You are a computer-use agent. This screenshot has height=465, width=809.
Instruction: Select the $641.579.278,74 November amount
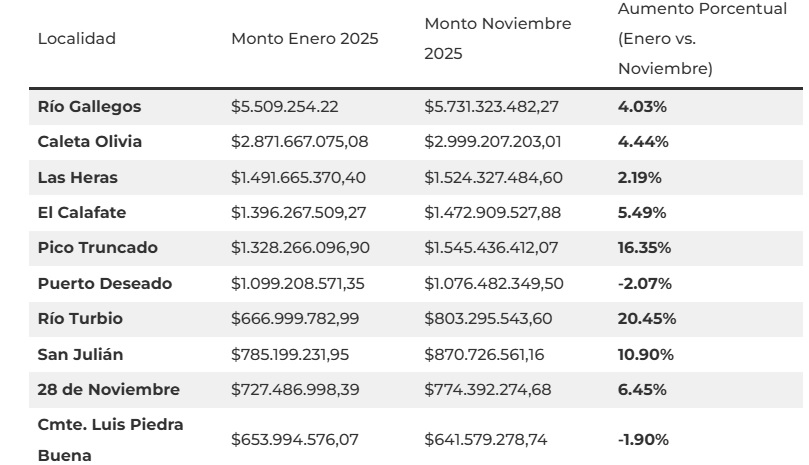tap(492, 439)
